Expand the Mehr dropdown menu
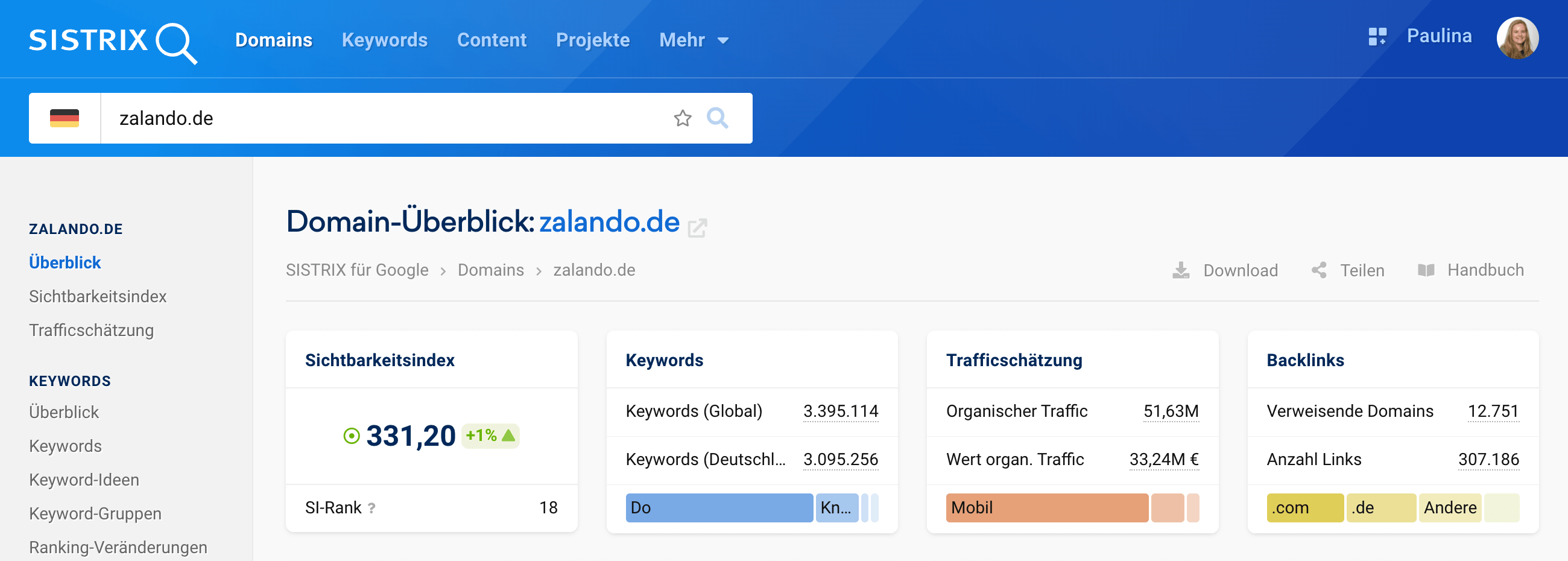The image size is (1568, 561). (694, 40)
